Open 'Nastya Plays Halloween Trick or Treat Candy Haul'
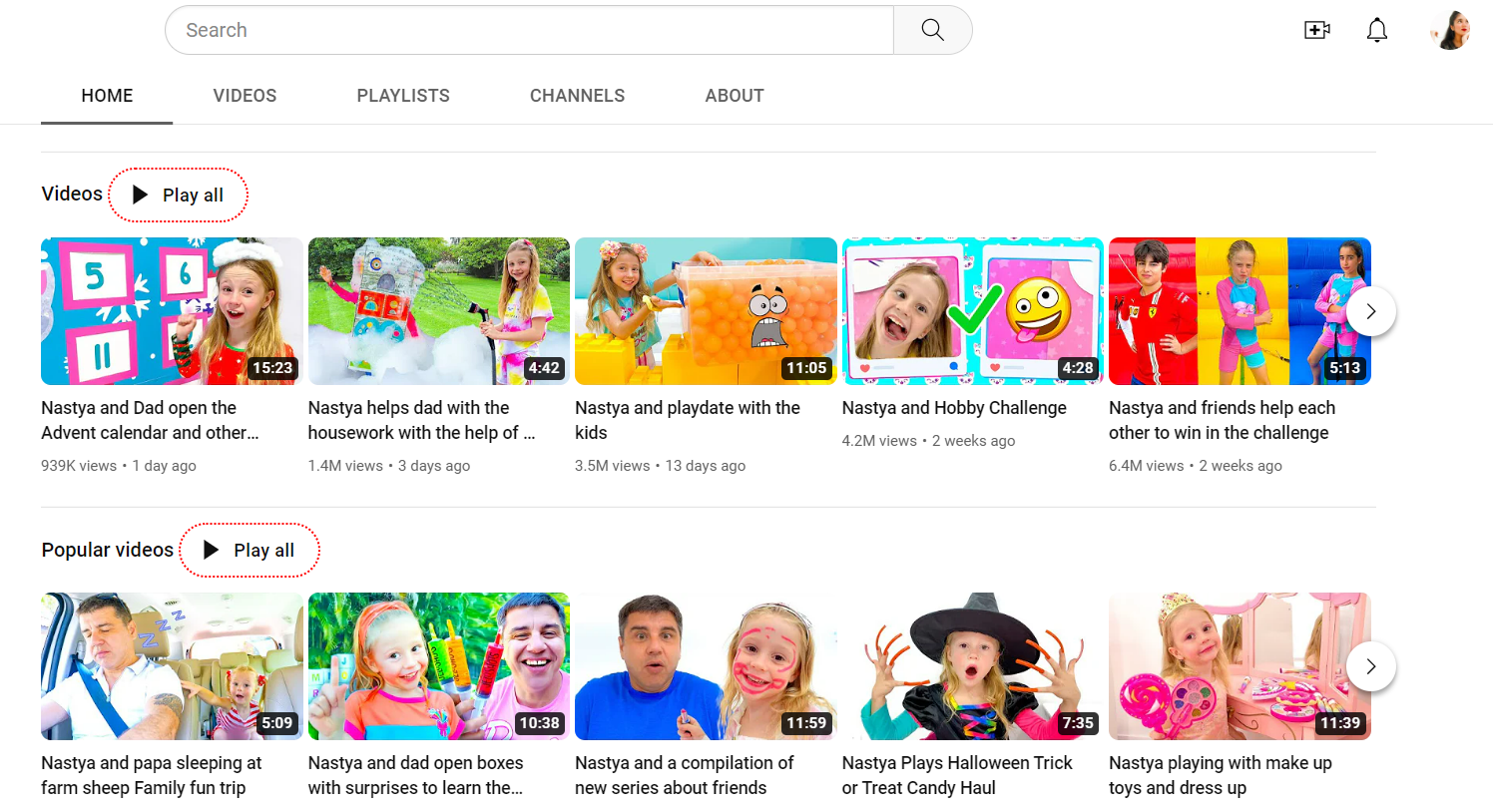Image resolution: width=1493 pixels, height=812 pixels. [957, 775]
